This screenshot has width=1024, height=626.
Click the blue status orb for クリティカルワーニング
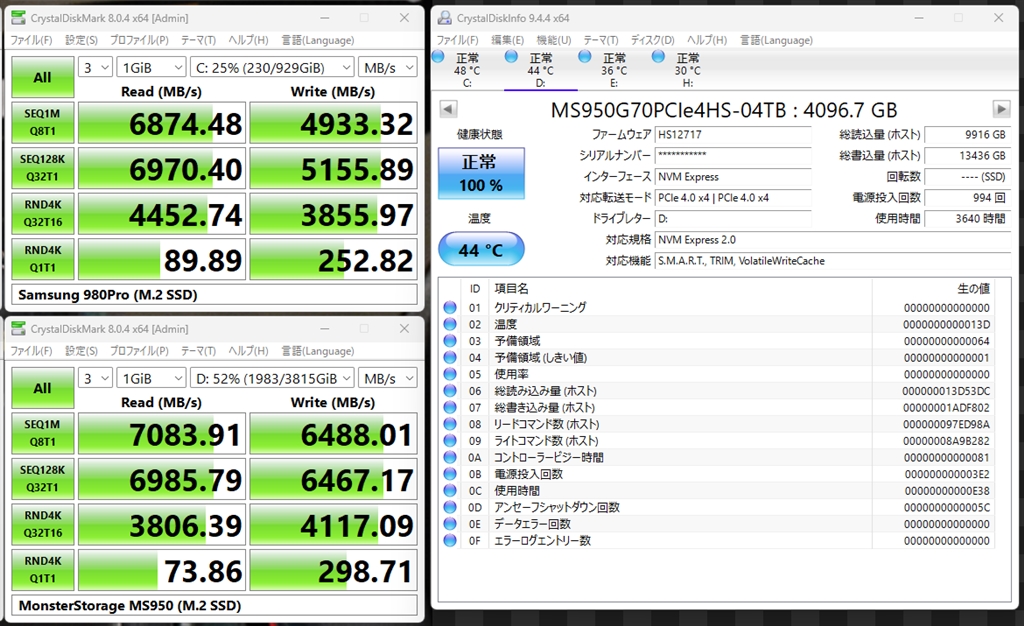(x=450, y=307)
